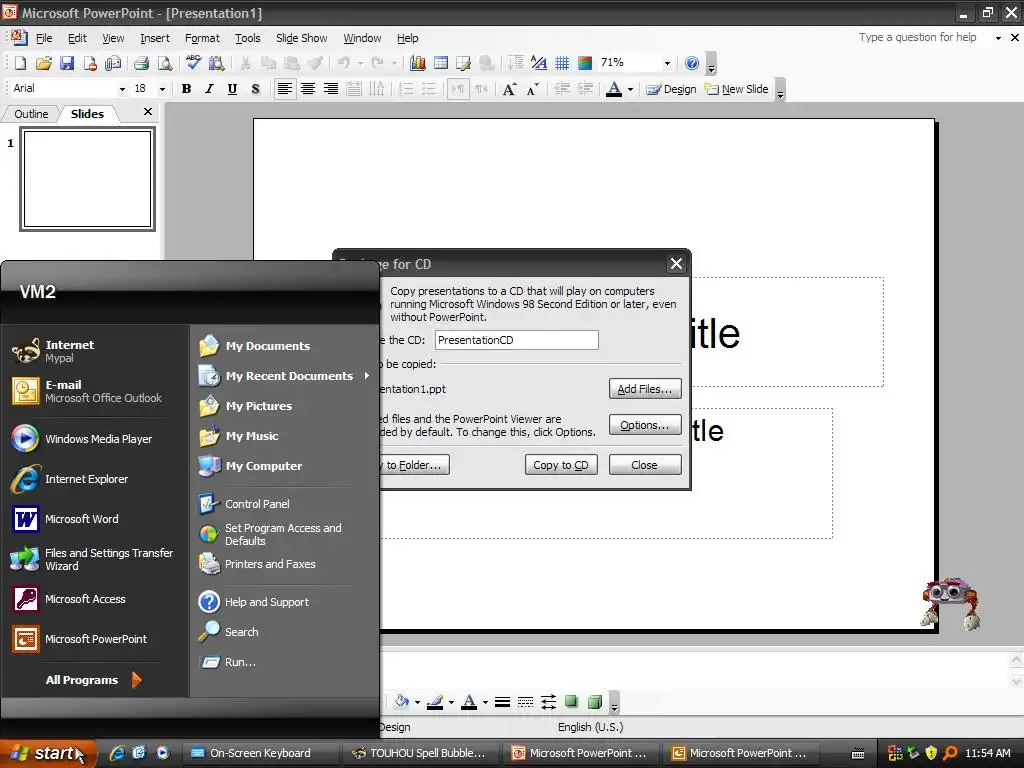This screenshot has width=1024, height=768.
Task: Click the Office Assistant robot character
Action: [950, 602]
